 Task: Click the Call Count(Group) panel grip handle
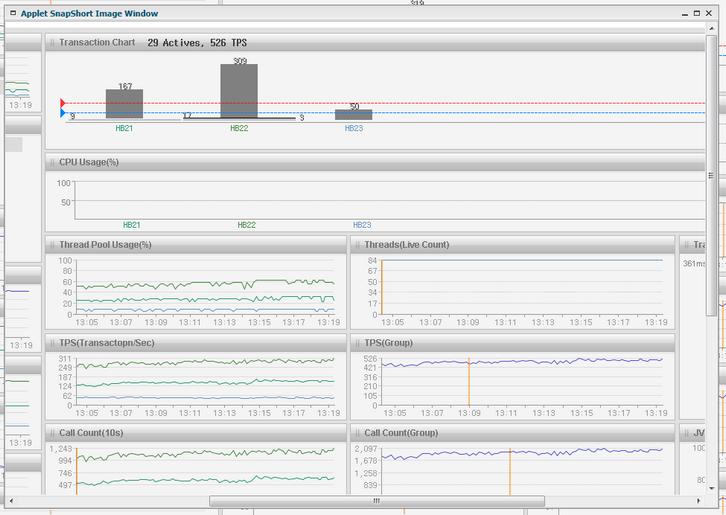[357, 433]
